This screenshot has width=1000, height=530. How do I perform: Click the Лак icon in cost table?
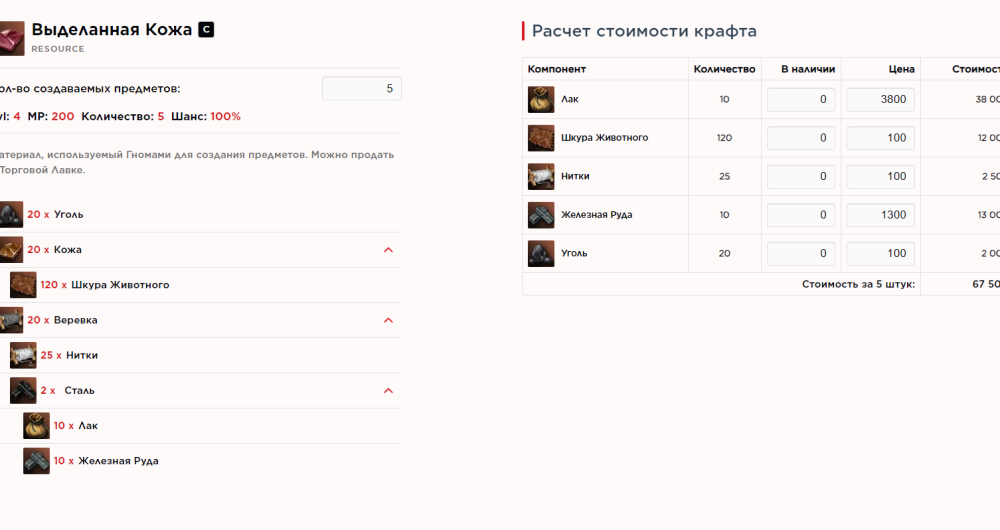point(541,99)
